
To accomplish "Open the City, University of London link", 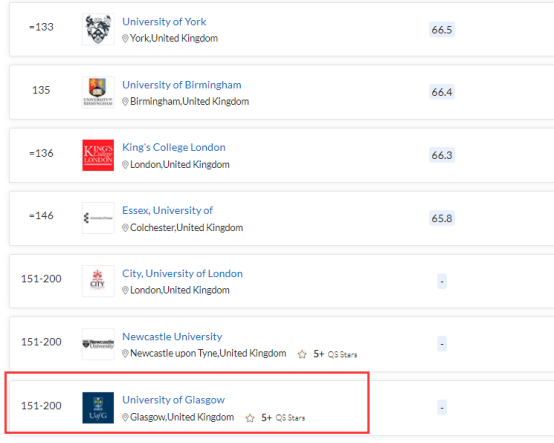I will point(182,273).
